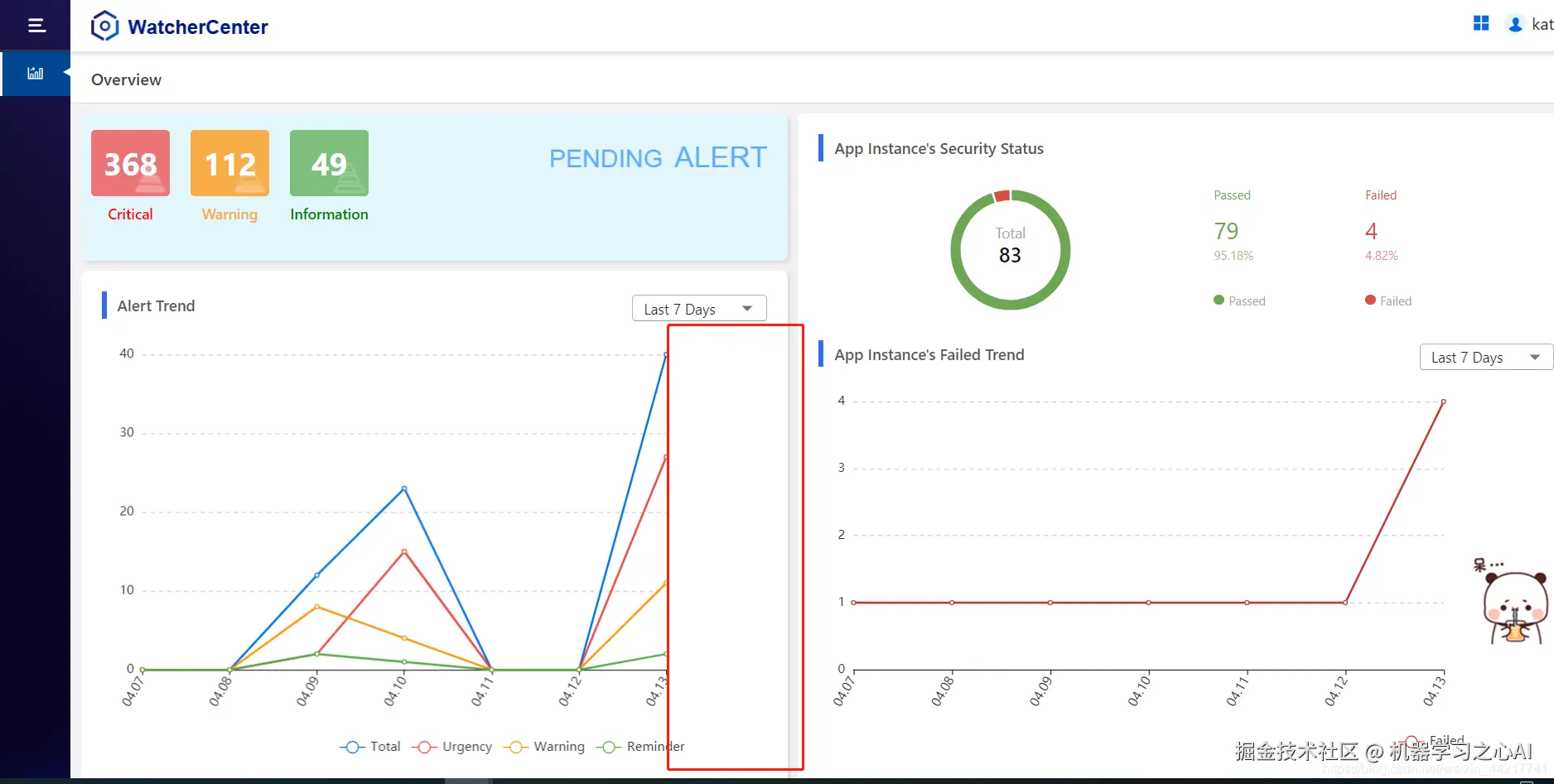The image size is (1554, 784).
Task: Click the Passed count 79
Action: pyautogui.click(x=1226, y=231)
